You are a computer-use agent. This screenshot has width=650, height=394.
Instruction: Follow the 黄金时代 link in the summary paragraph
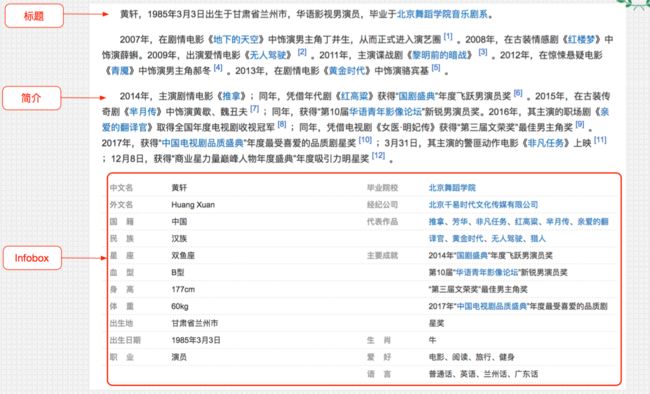(347, 71)
